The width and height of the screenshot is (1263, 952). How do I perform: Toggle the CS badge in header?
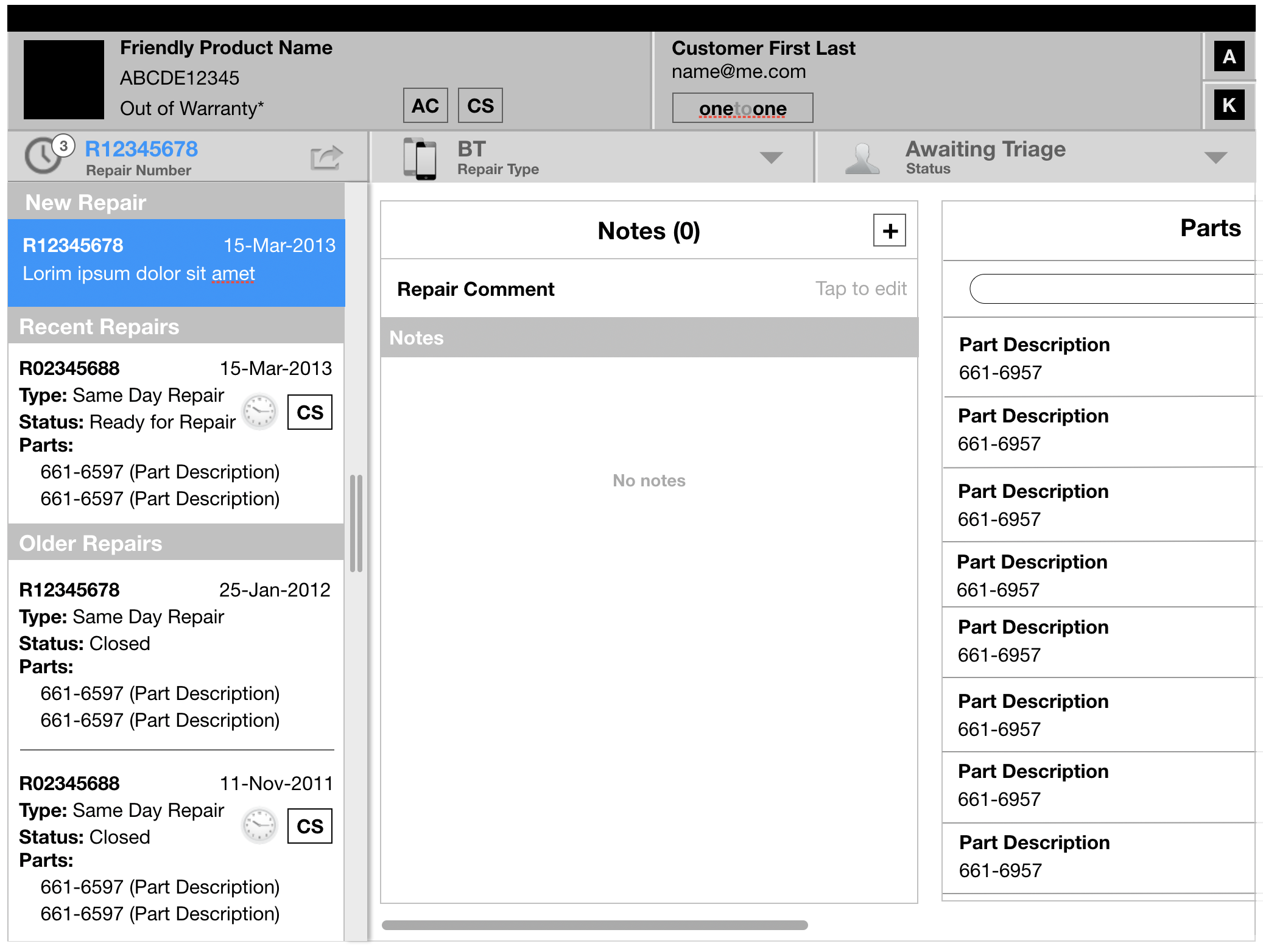(x=480, y=105)
